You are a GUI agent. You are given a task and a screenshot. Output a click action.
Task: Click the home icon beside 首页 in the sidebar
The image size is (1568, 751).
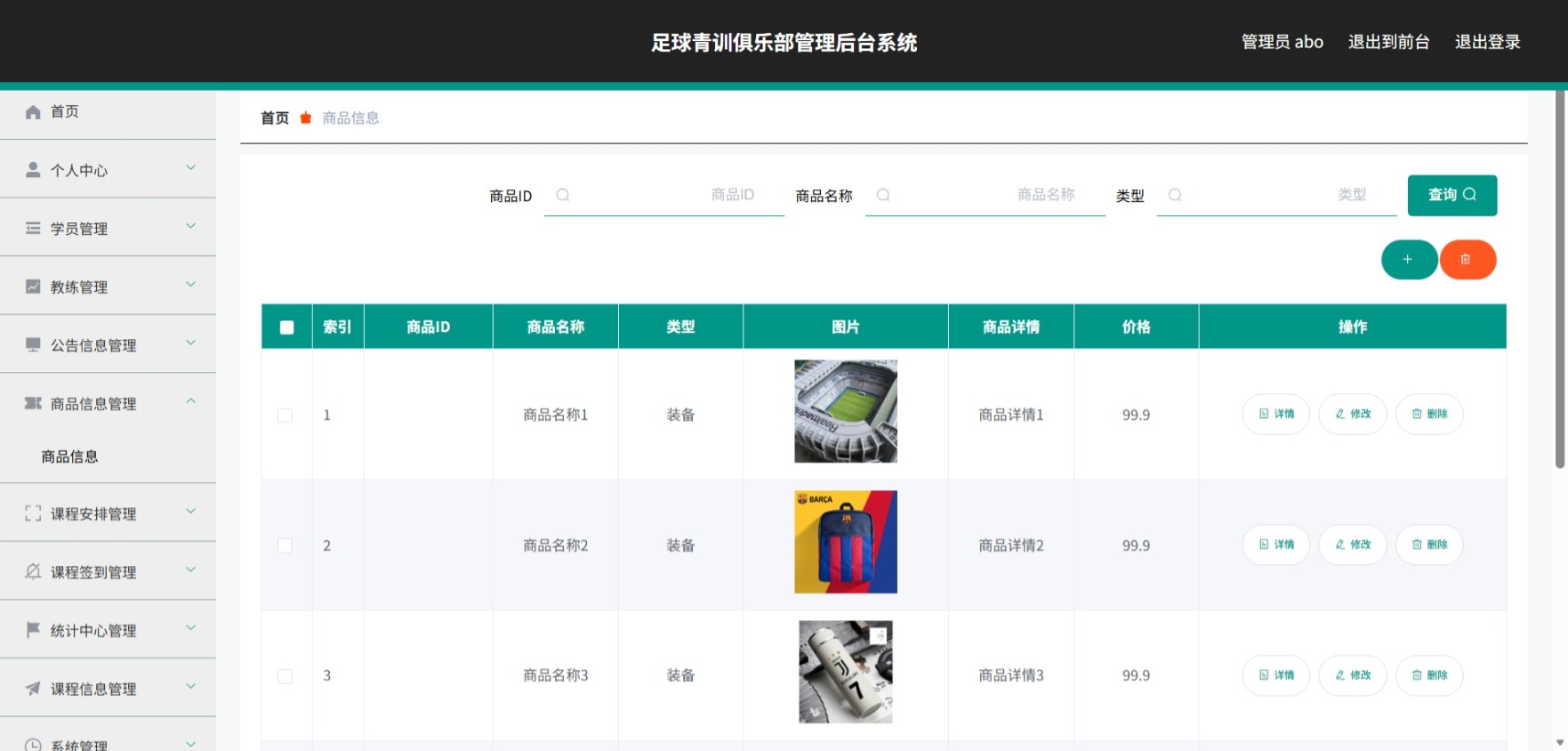click(x=33, y=111)
